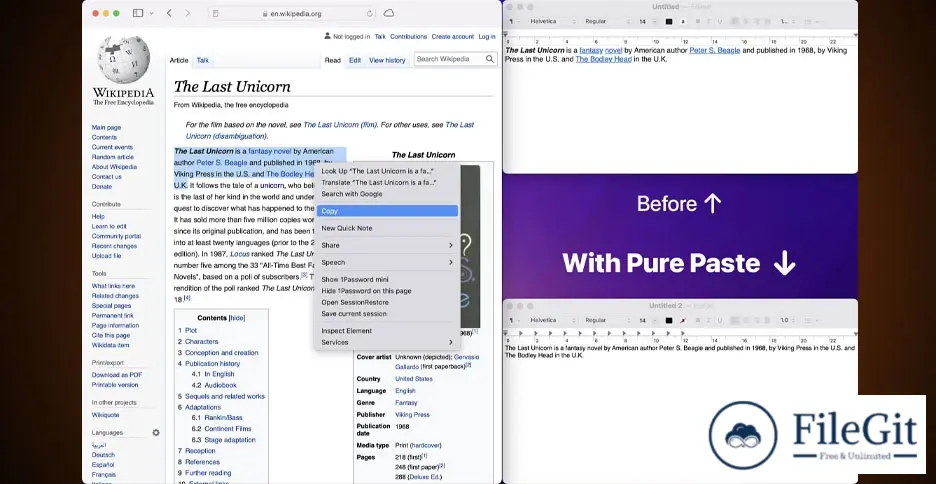Justify text in Untitled window

tap(767, 21)
